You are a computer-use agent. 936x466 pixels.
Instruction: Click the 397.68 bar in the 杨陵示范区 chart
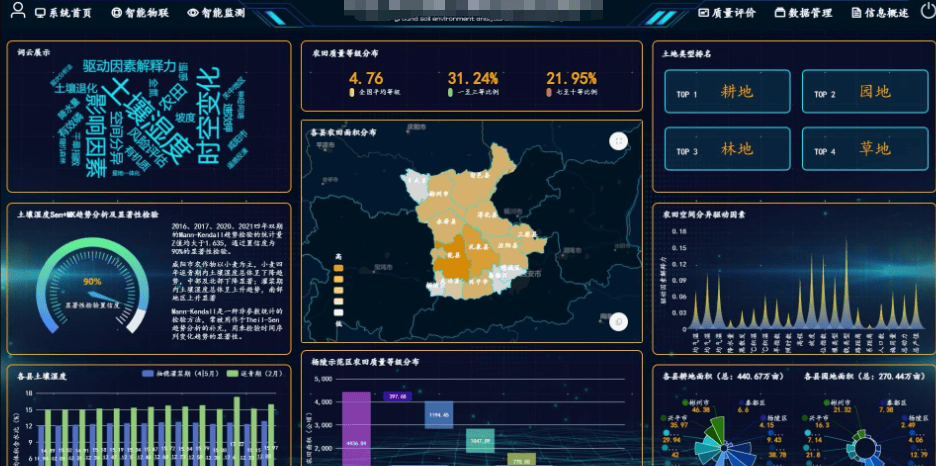click(398, 396)
